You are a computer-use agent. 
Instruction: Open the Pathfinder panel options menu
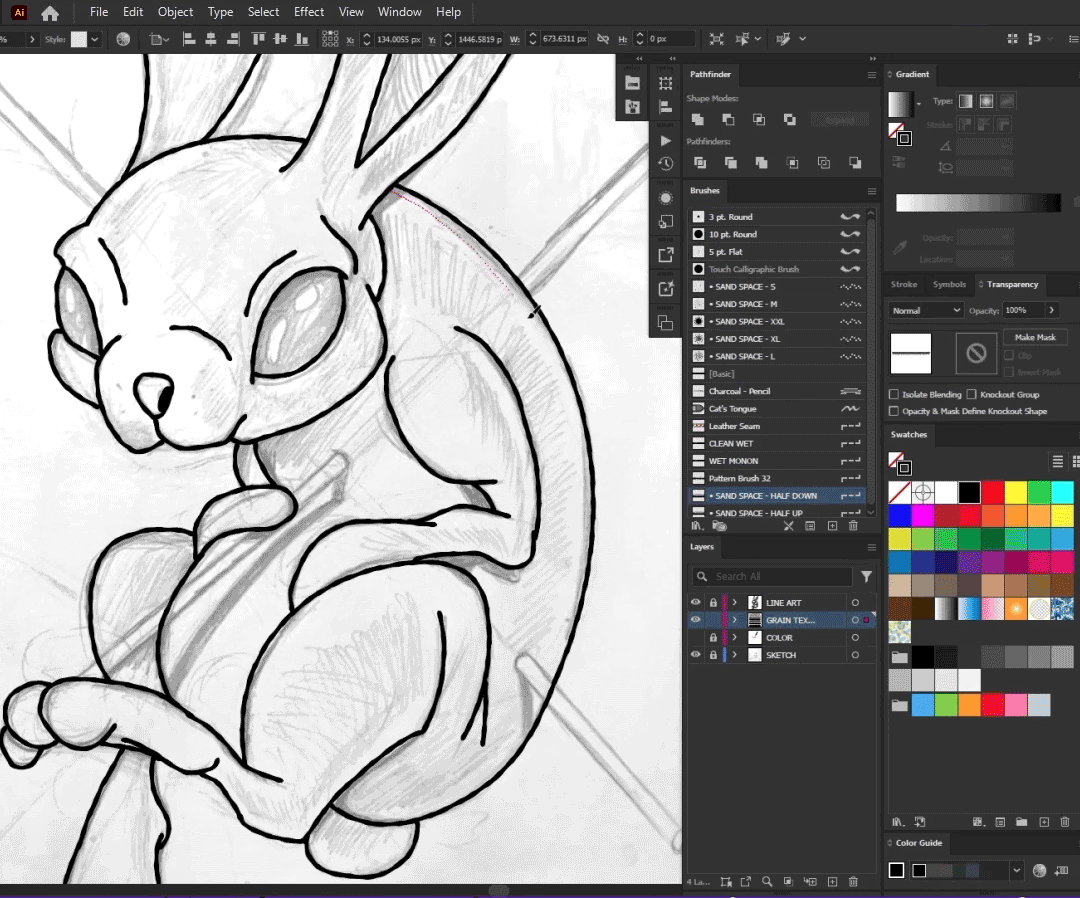(872, 75)
